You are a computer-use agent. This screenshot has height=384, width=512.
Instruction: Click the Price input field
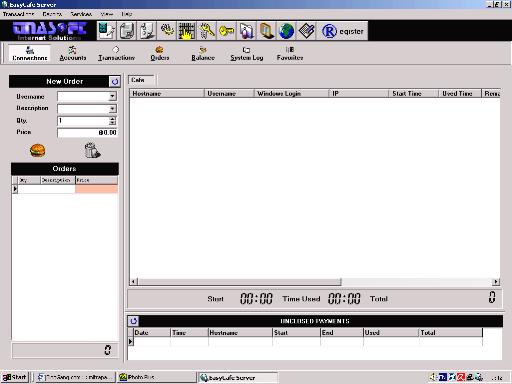[x=87, y=133]
